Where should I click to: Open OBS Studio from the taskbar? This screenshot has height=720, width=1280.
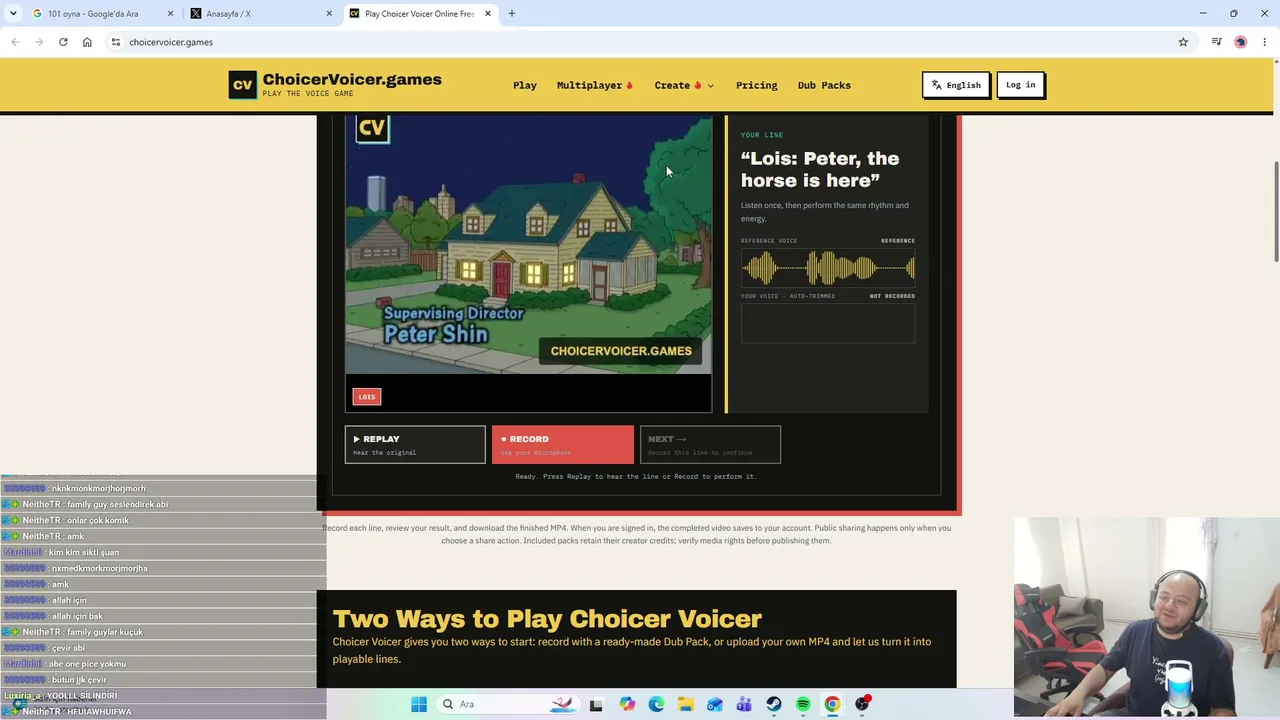pos(862,704)
